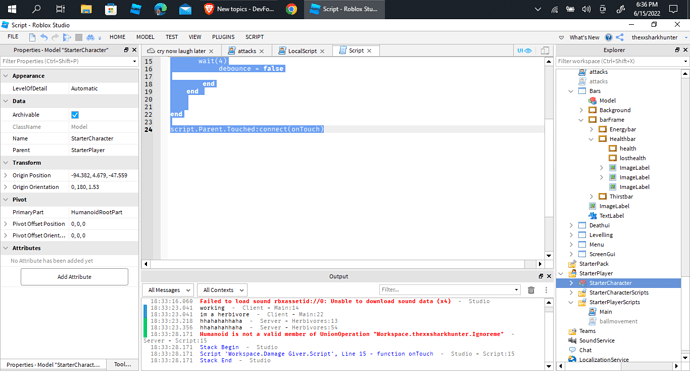Viewport: 690px width, 387px height.
Task: Click the blue Help question mark icon
Action: click(x=609, y=37)
